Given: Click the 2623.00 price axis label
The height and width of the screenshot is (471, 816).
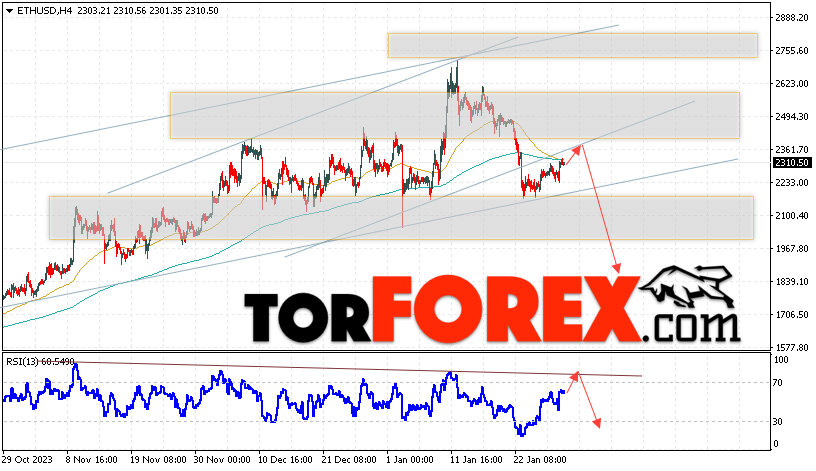Looking at the screenshot, I should [x=792, y=83].
